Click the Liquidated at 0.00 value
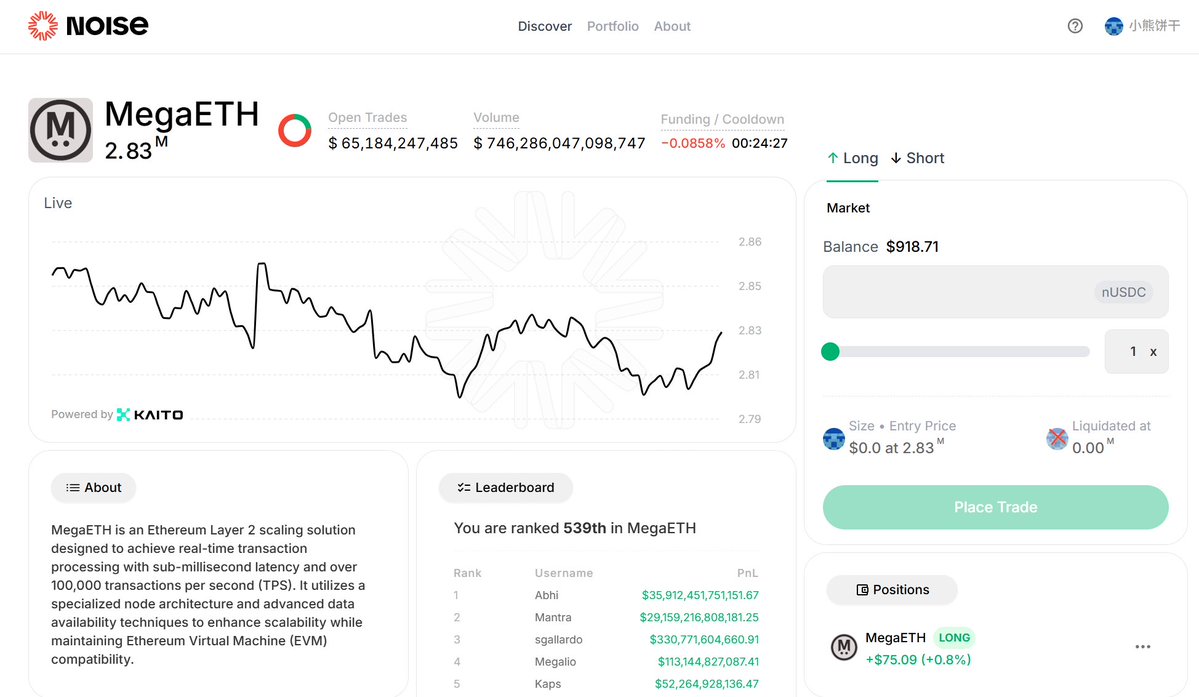The image size is (1199, 697). 1093,448
